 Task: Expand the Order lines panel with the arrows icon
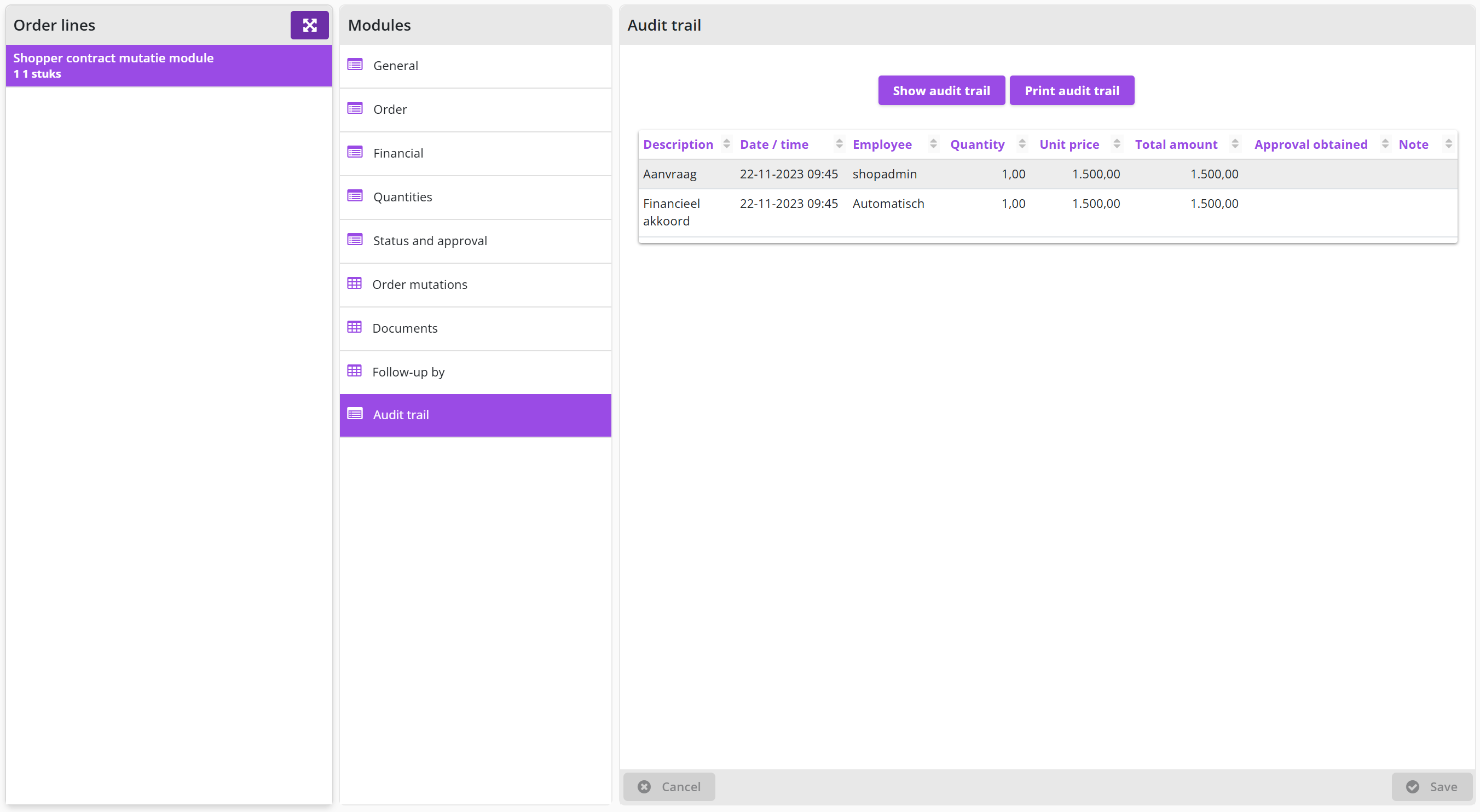click(309, 25)
